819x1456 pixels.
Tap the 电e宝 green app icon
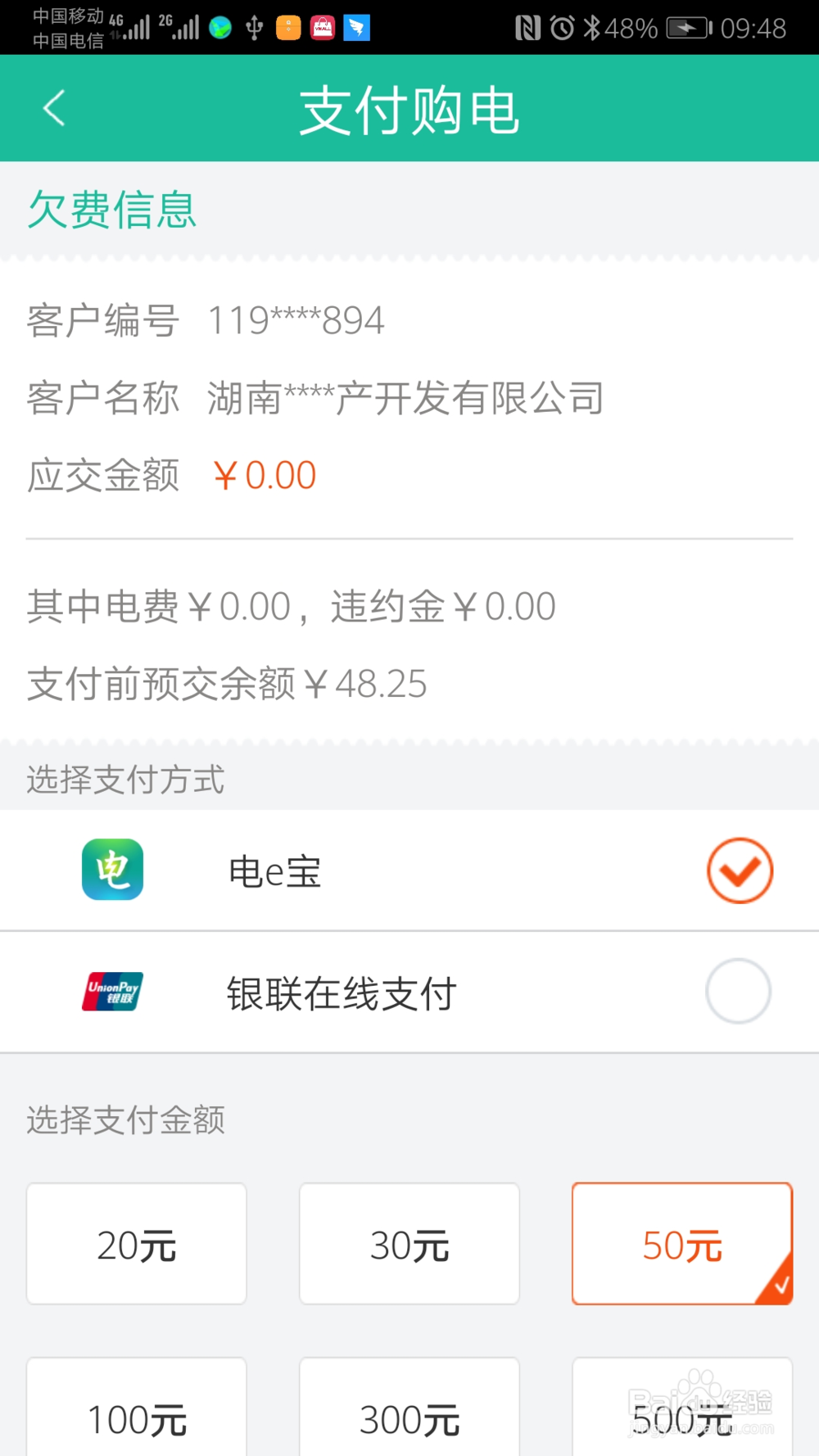[x=113, y=870]
